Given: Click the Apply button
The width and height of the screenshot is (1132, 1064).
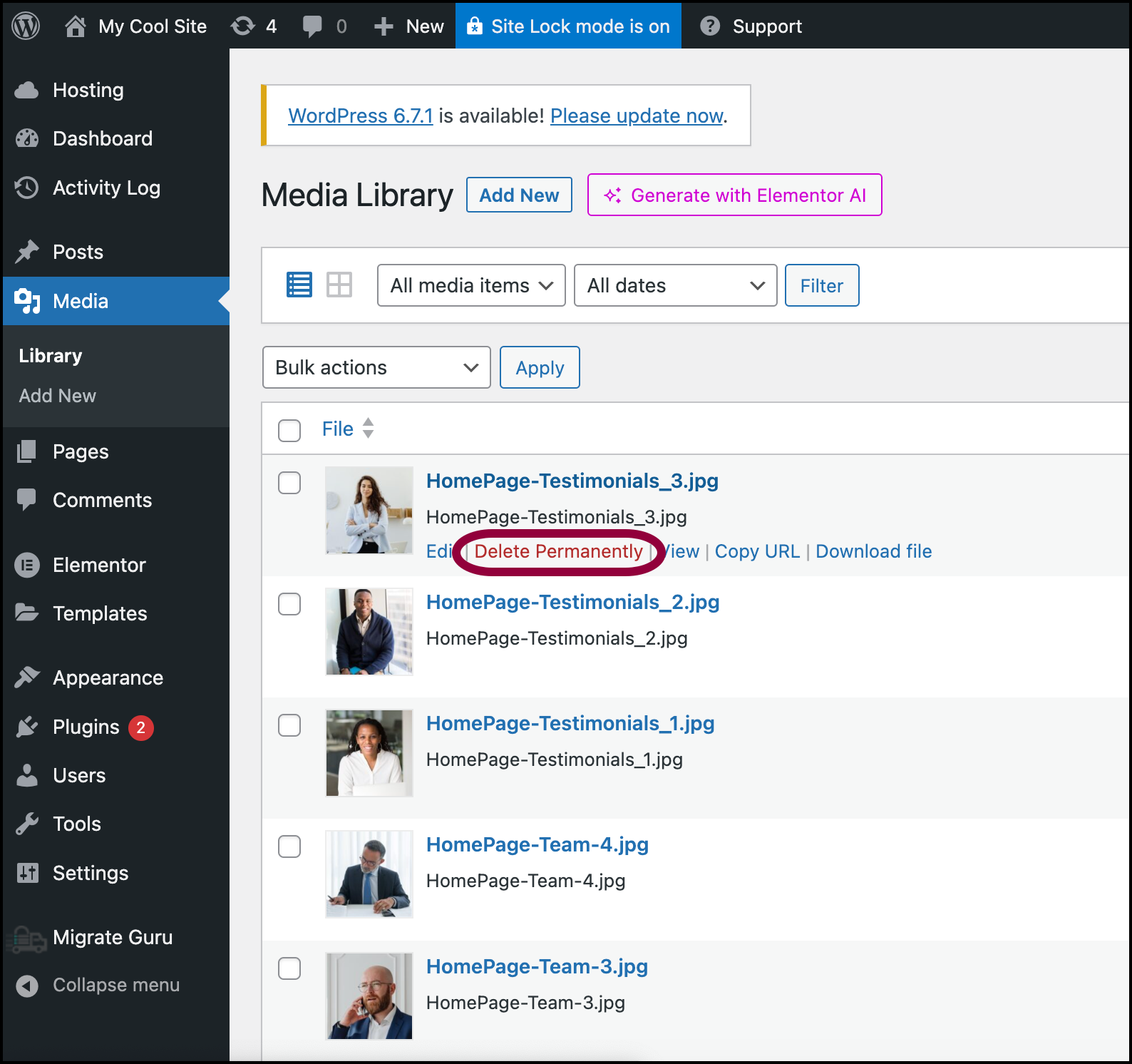Looking at the screenshot, I should point(540,367).
